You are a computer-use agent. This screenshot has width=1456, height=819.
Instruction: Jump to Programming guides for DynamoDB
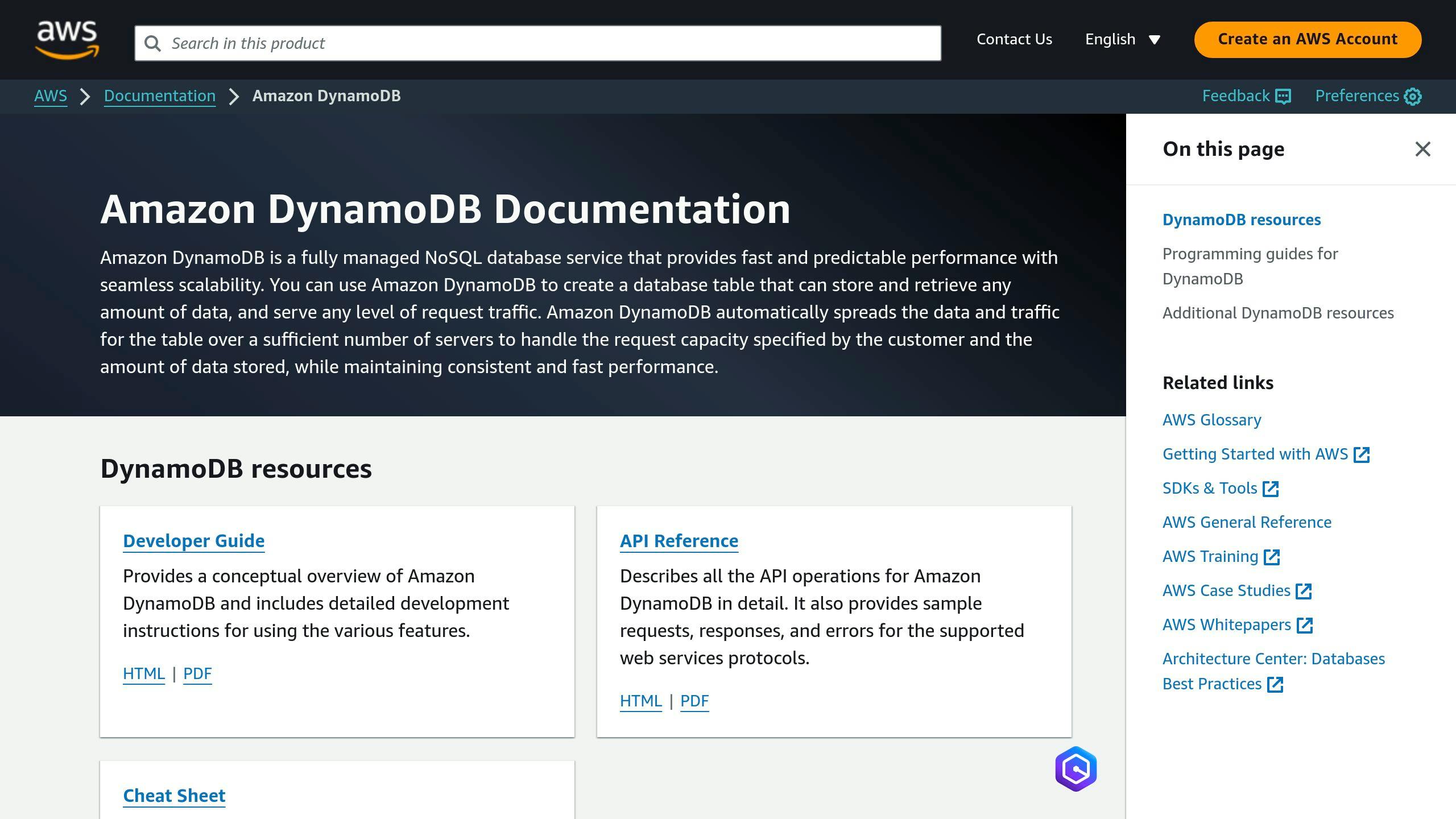(x=1250, y=266)
